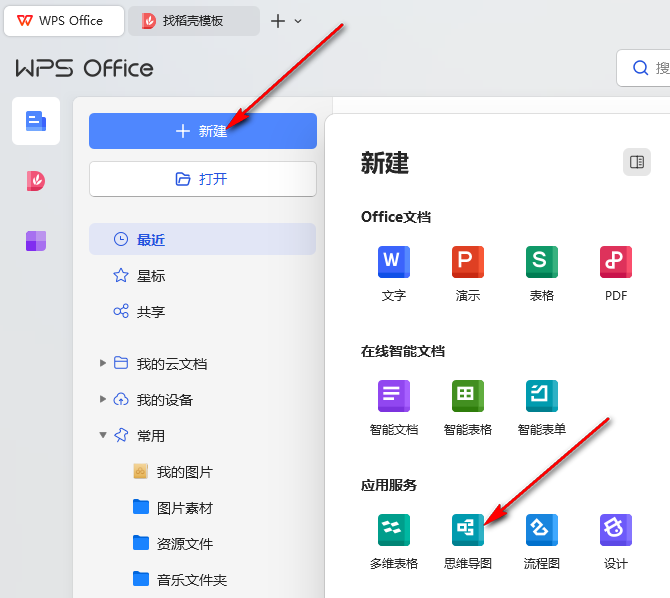Screen dimensions: 670x598
Task: Click the 打开 button
Action: [203, 179]
